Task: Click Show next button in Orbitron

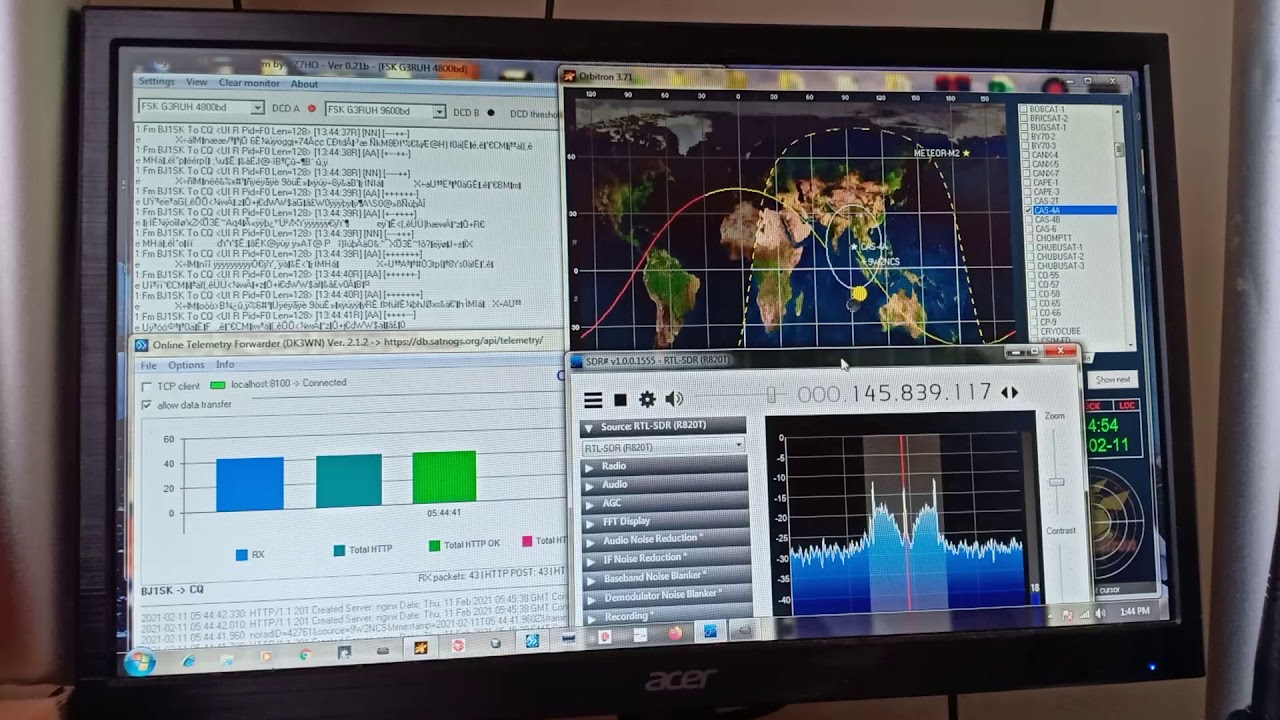Action: pos(1113,379)
